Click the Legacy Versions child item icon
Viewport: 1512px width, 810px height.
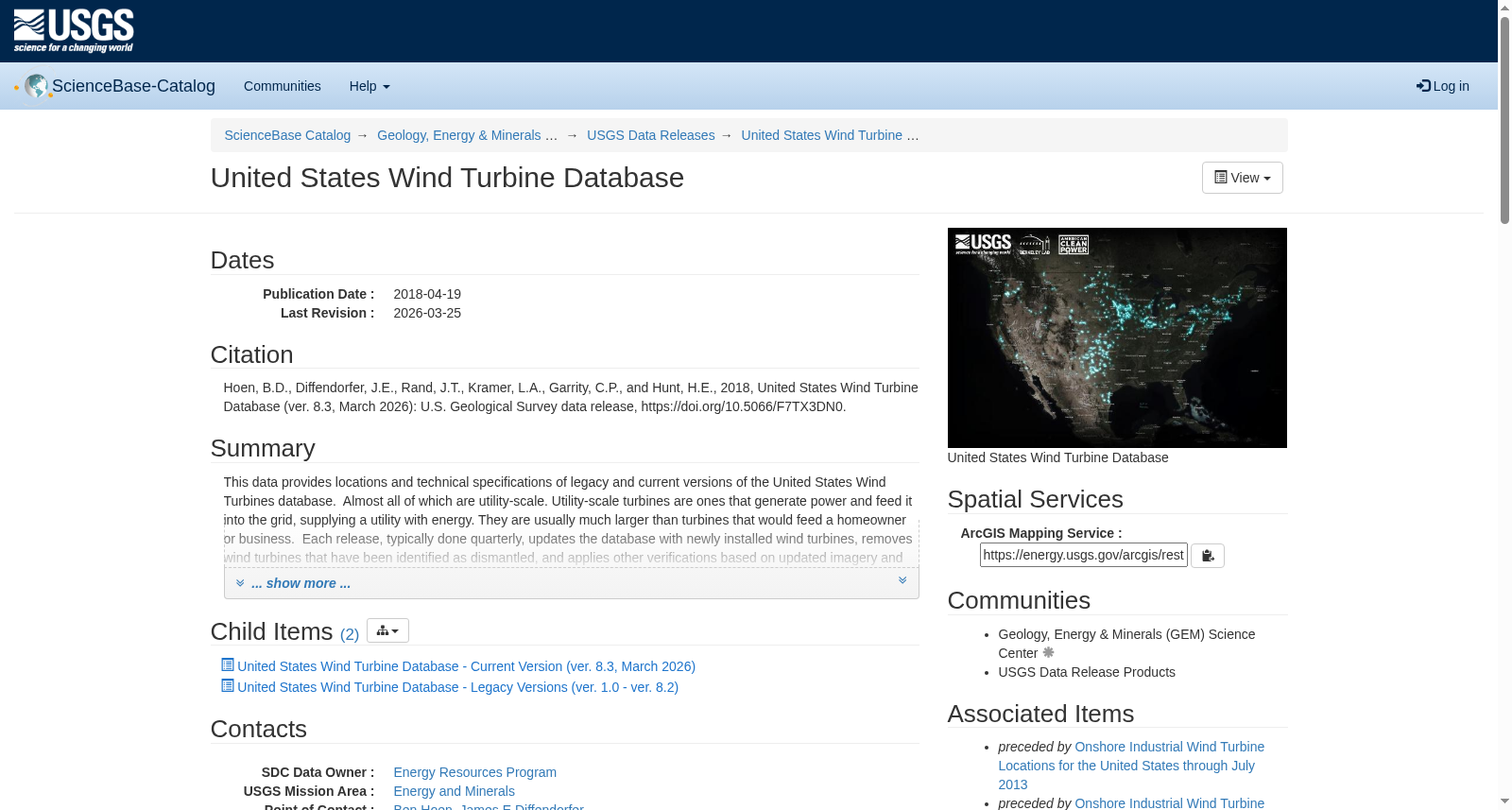[227, 686]
